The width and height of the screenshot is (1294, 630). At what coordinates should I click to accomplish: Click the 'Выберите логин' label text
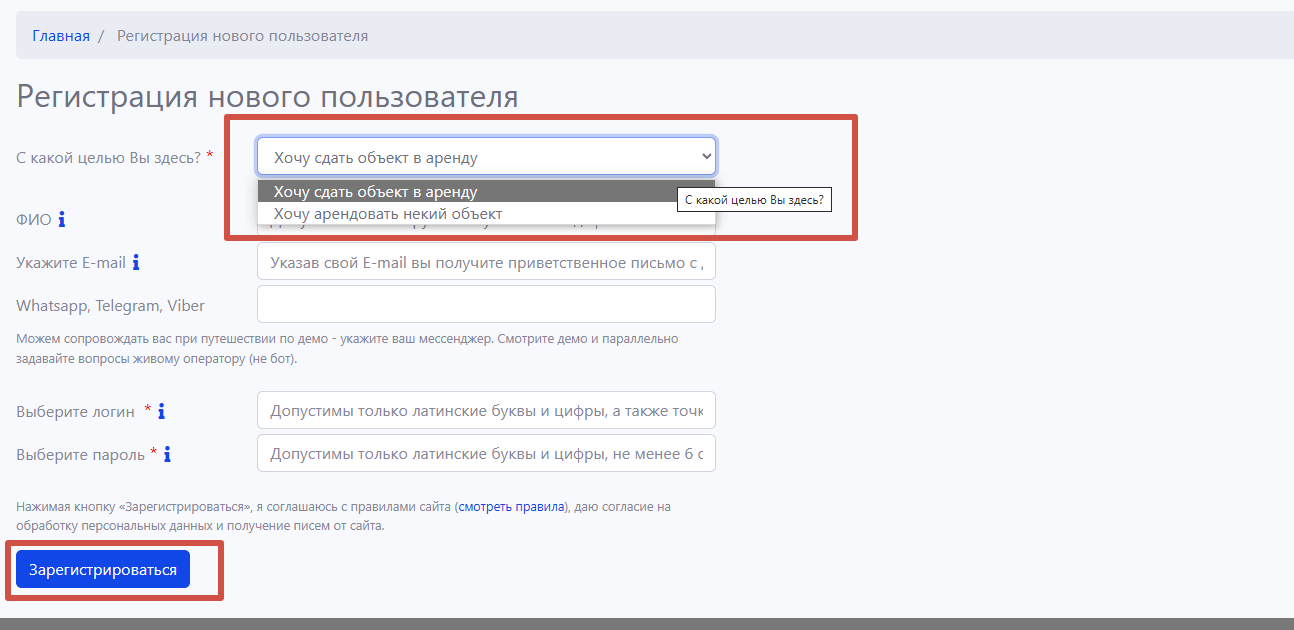coord(75,412)
